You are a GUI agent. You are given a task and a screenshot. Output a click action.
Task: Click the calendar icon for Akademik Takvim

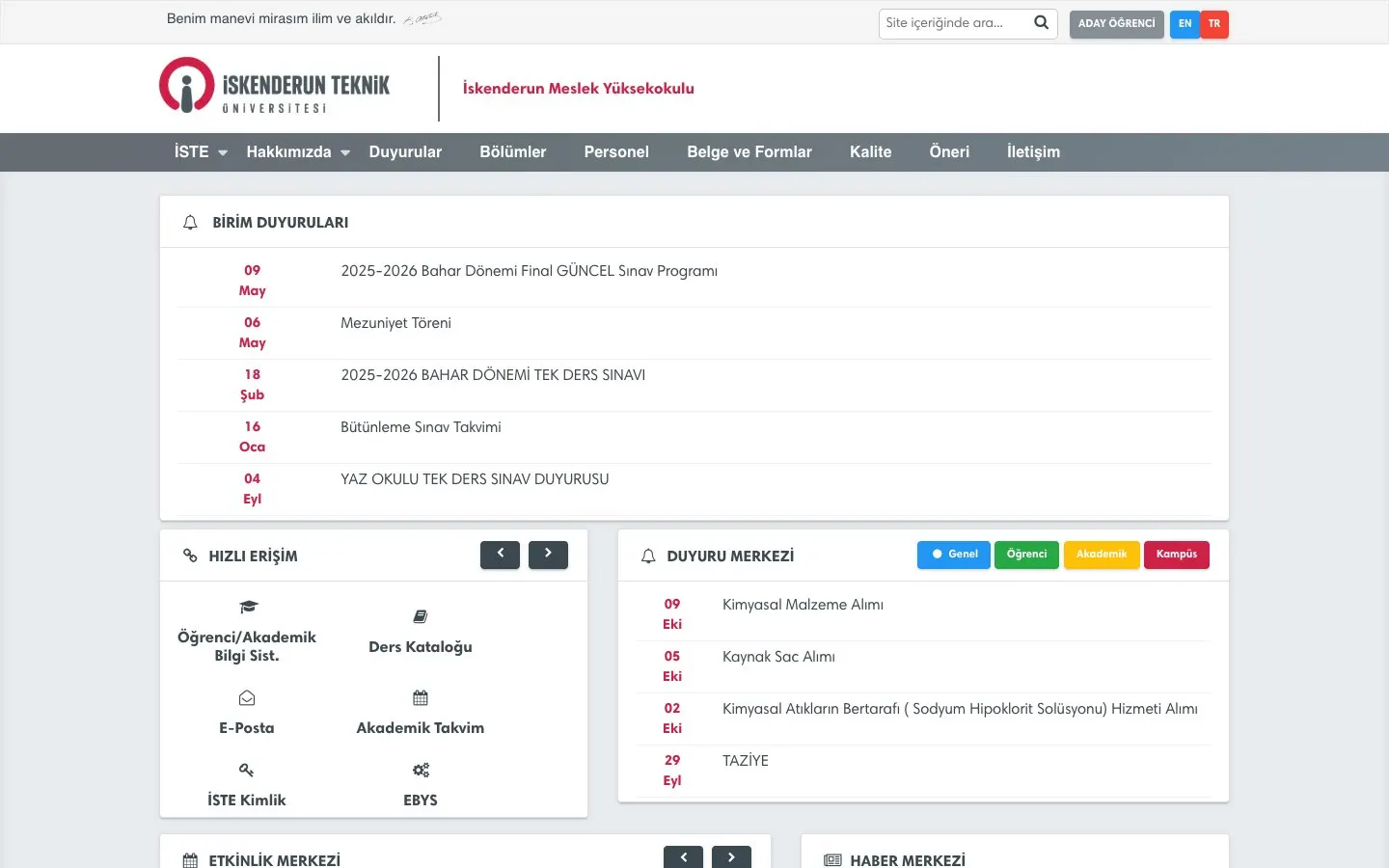point(421,697)
